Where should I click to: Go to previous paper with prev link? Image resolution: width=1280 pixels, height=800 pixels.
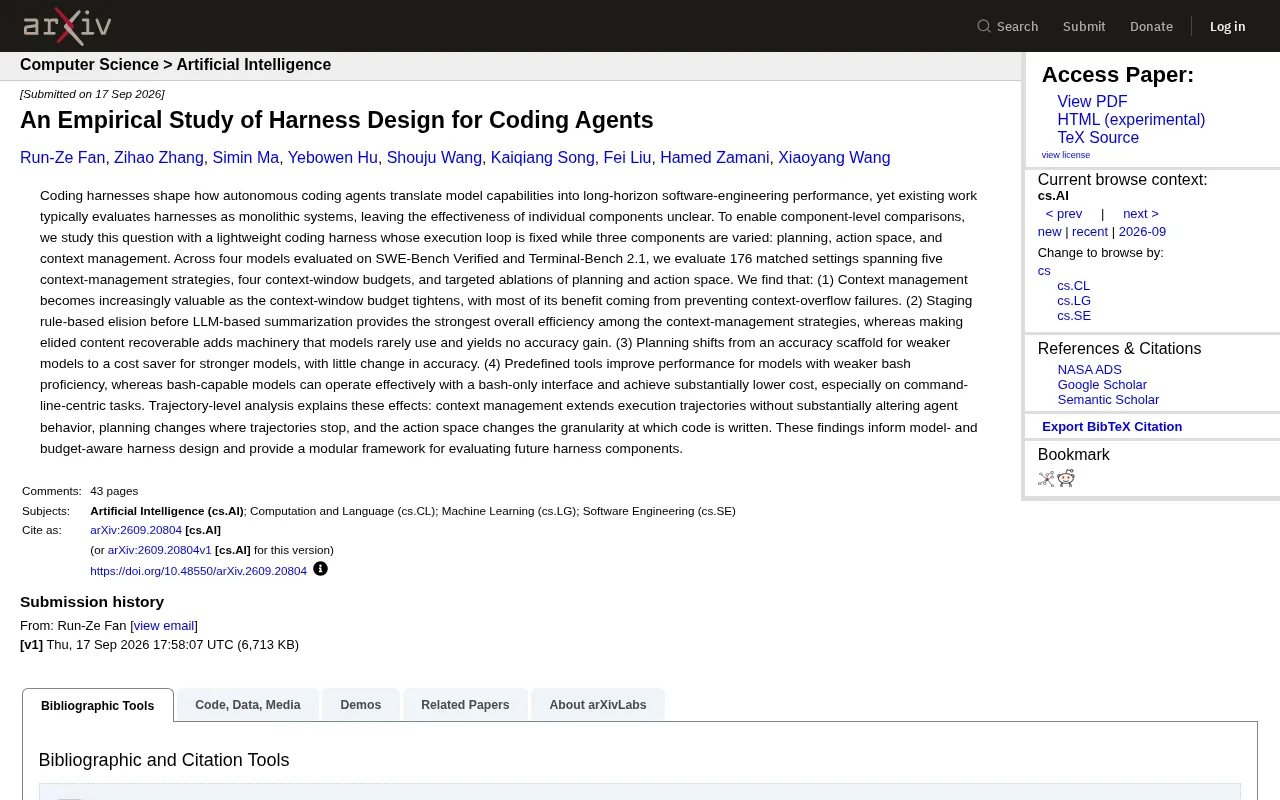pyautogui.click(x=1063, y=214)
